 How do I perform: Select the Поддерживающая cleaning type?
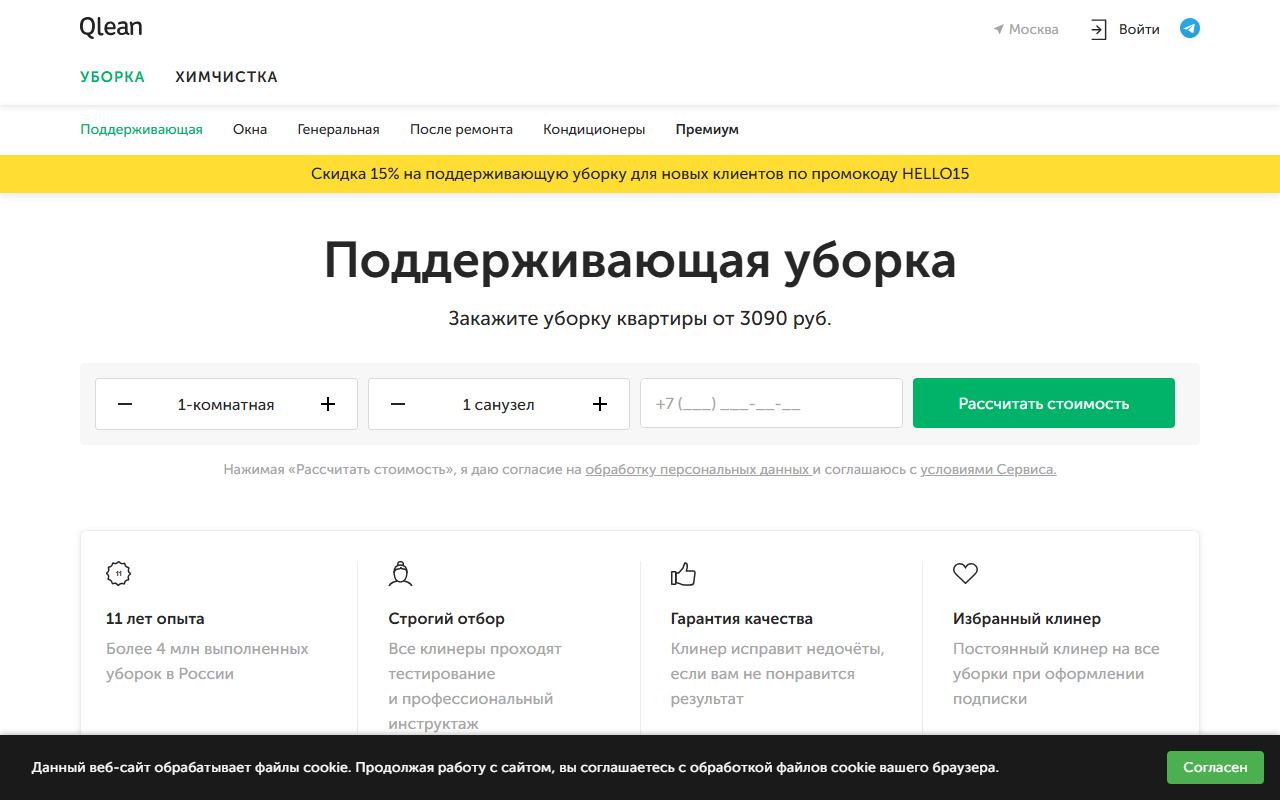[x=142, y=130]
